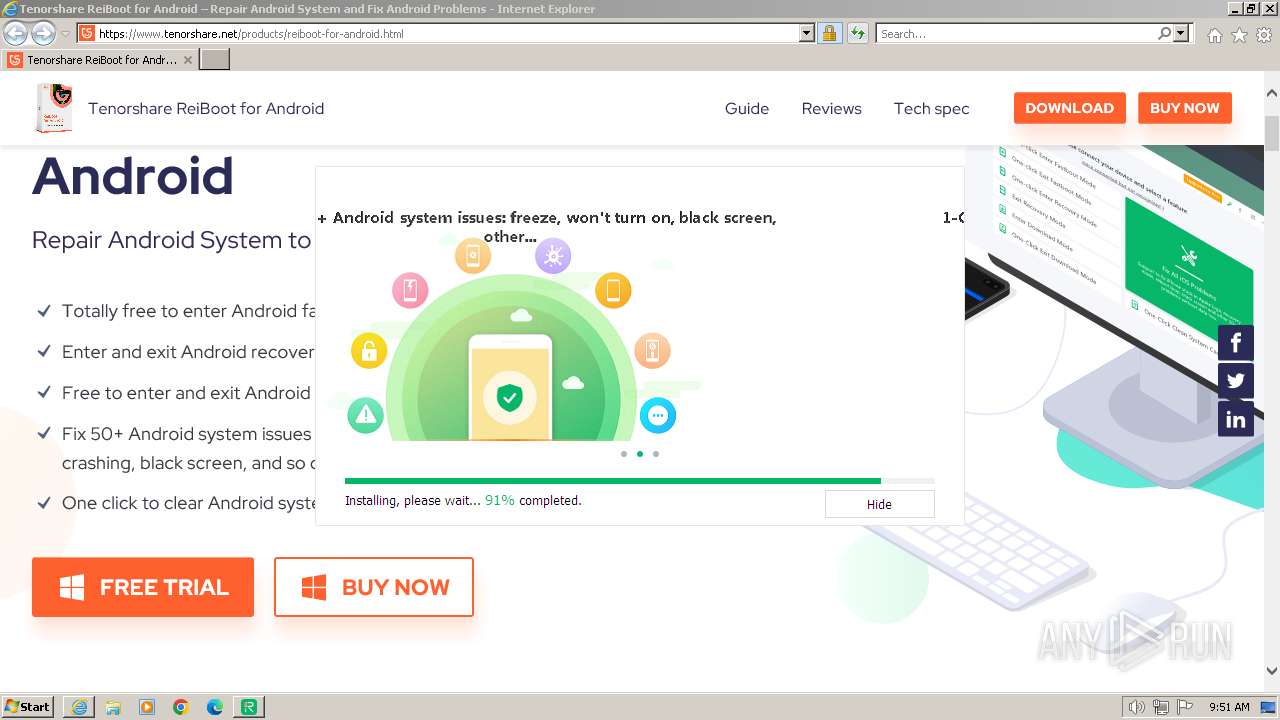The width and height of the screenshot is (1280, 720).
Task: Expand the address bar autocomplete dropdown
Action: [x=807, y=33]
